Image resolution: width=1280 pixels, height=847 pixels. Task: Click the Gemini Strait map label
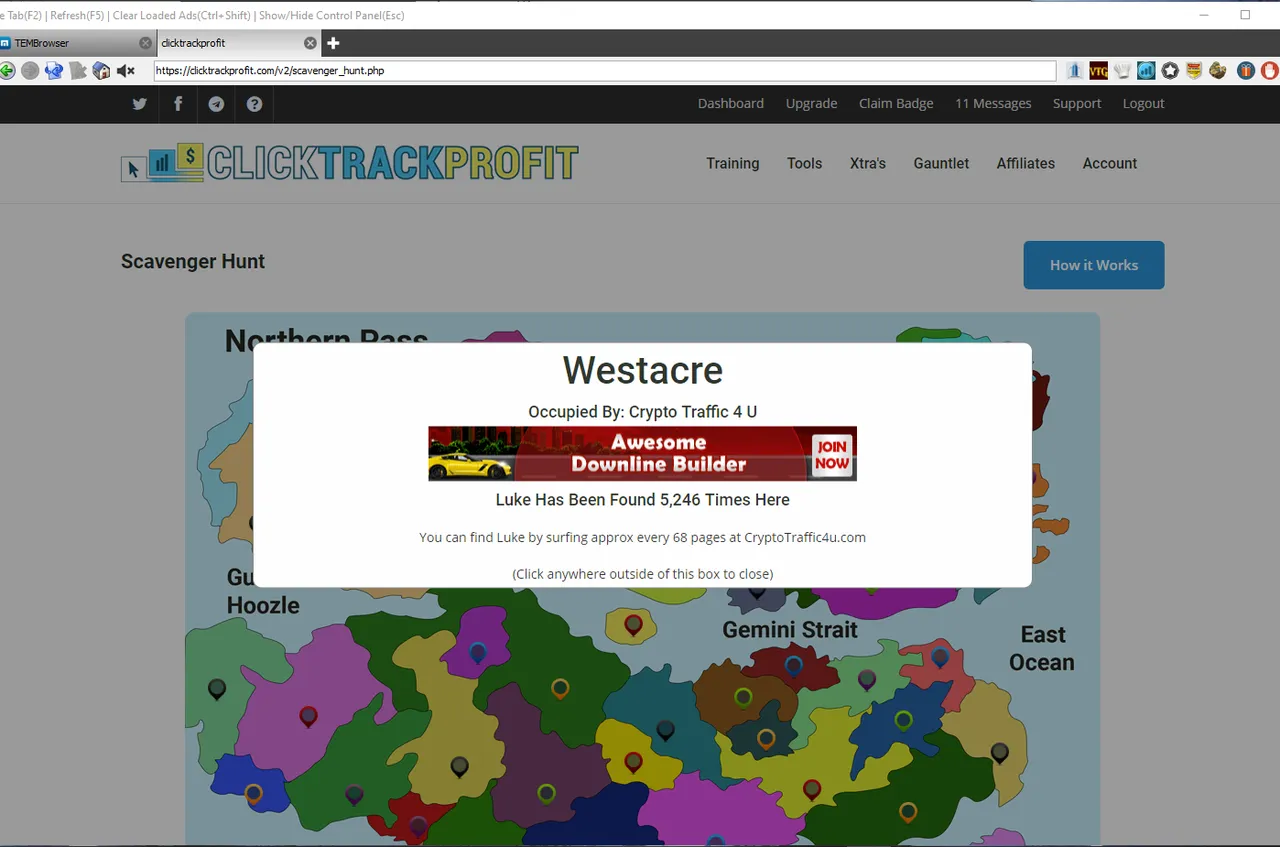click(x=790, y=630)
